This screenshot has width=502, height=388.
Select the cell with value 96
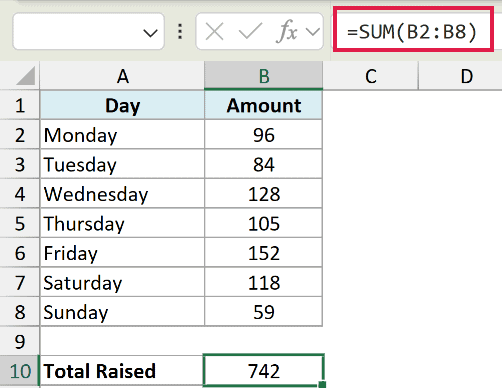pyautogui.click(x=264, y=135)
